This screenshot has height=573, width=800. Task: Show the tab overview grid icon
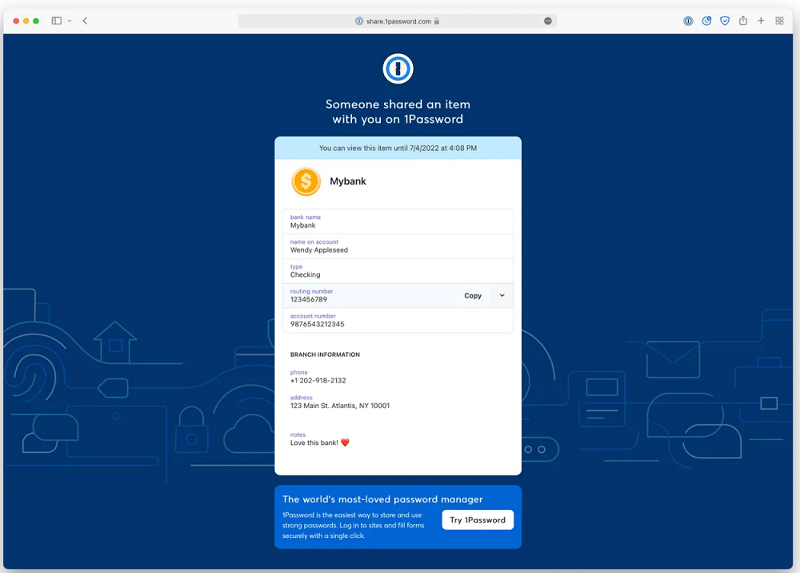[x=780, y=21]
